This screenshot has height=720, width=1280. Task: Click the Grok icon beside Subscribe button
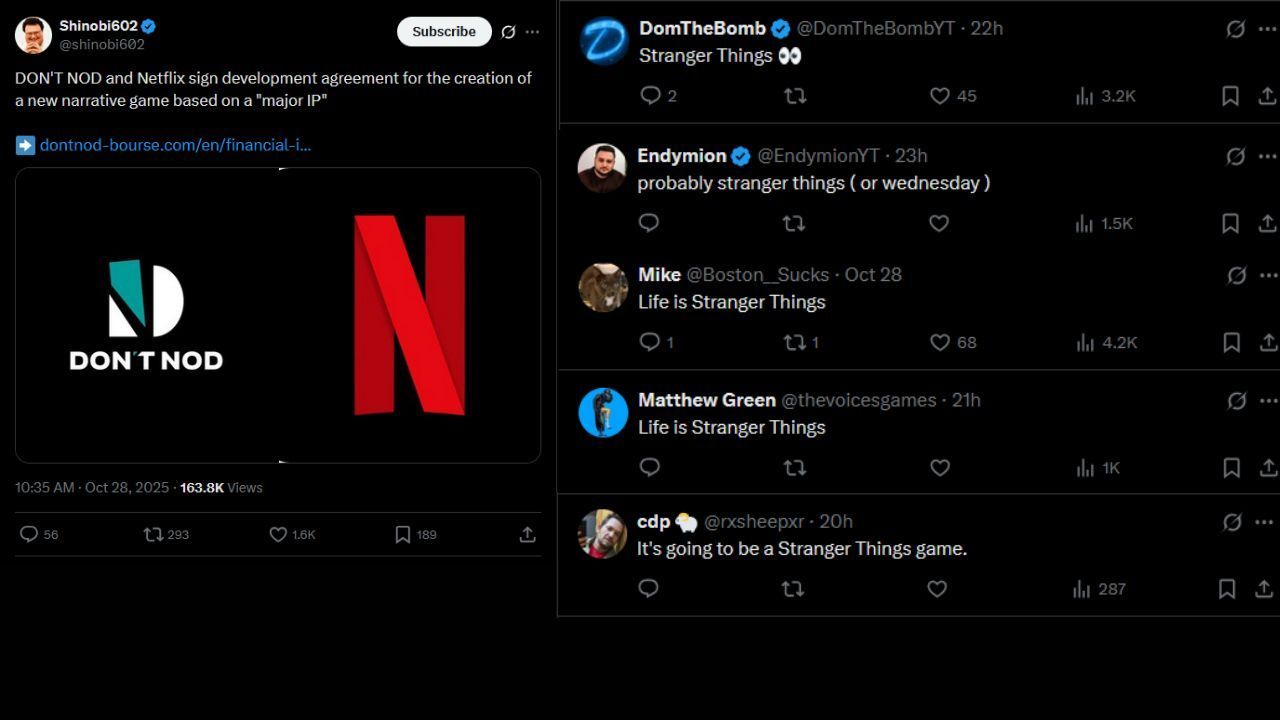point(508,32)
